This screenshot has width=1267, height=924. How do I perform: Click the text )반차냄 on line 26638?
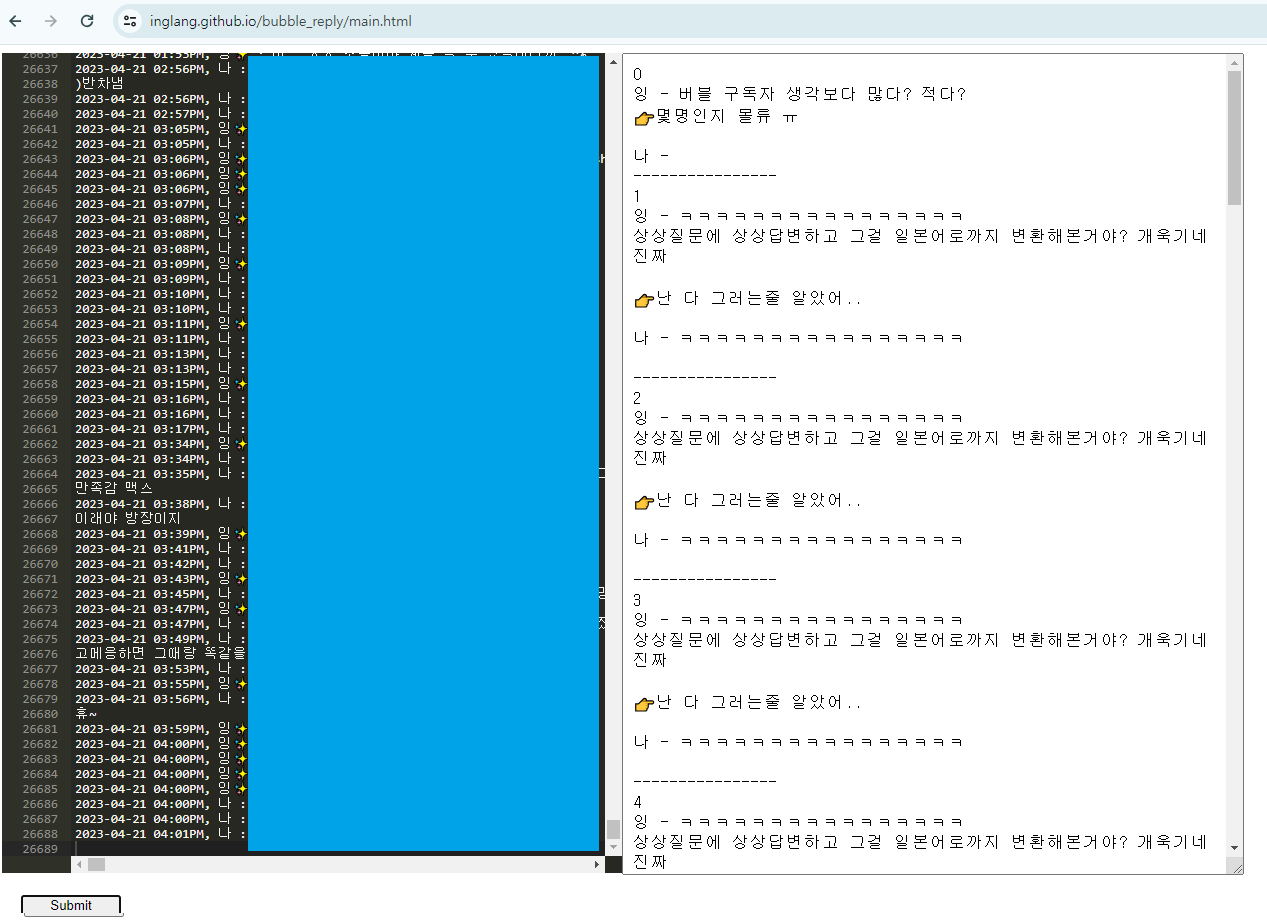click(99, 84)
